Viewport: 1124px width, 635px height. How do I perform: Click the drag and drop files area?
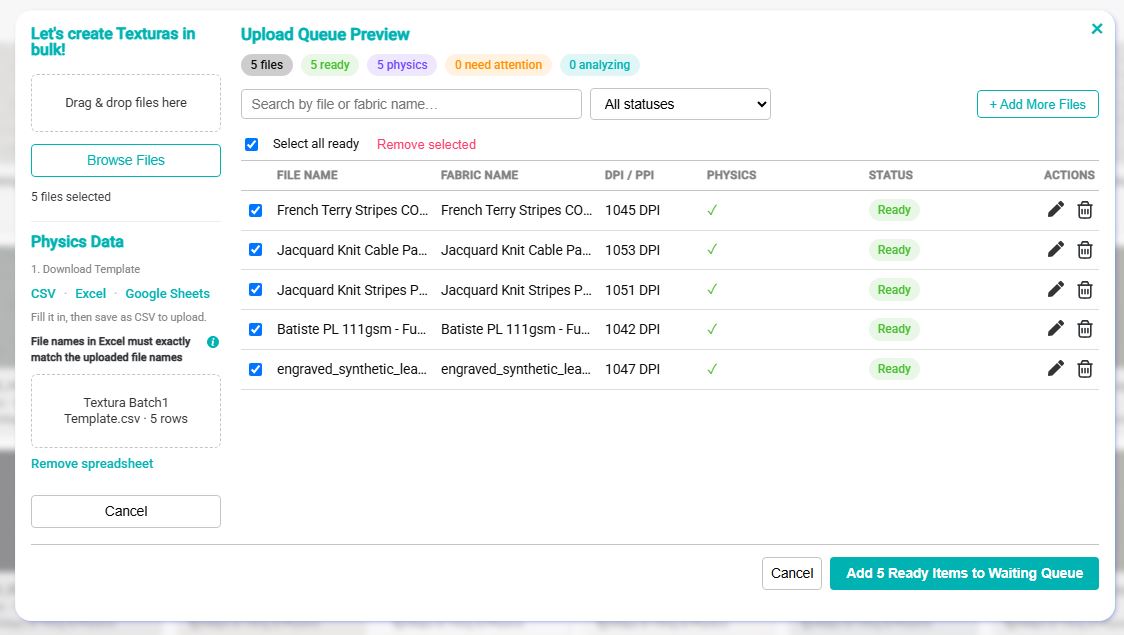coord(125,103)
